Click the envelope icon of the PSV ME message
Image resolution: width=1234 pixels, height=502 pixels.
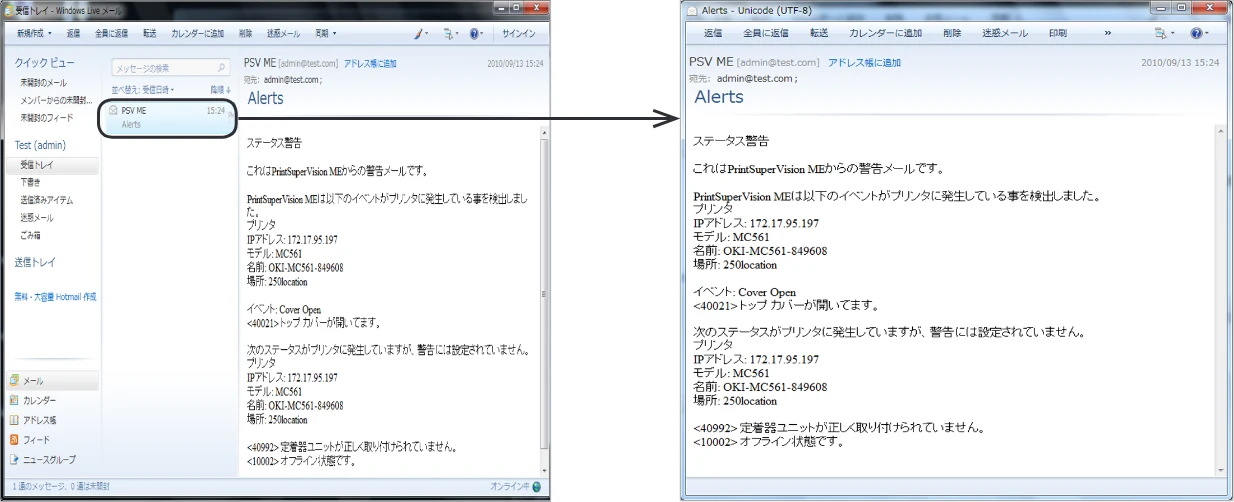[114, 110]
